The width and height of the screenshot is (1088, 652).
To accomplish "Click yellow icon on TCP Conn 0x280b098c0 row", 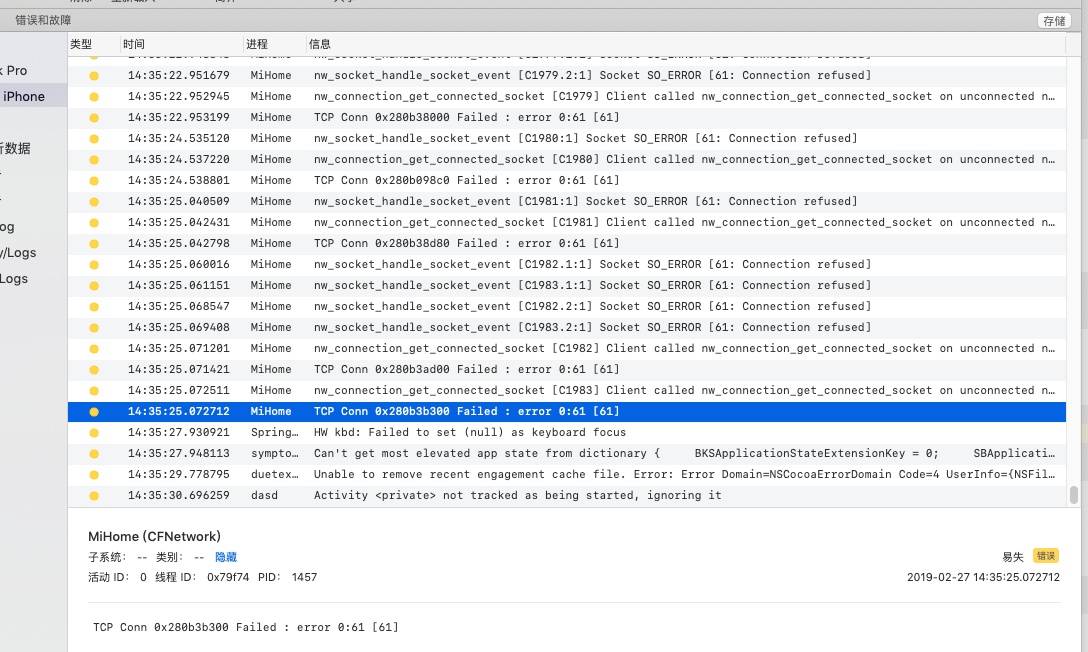I will [x=93, y=180].
